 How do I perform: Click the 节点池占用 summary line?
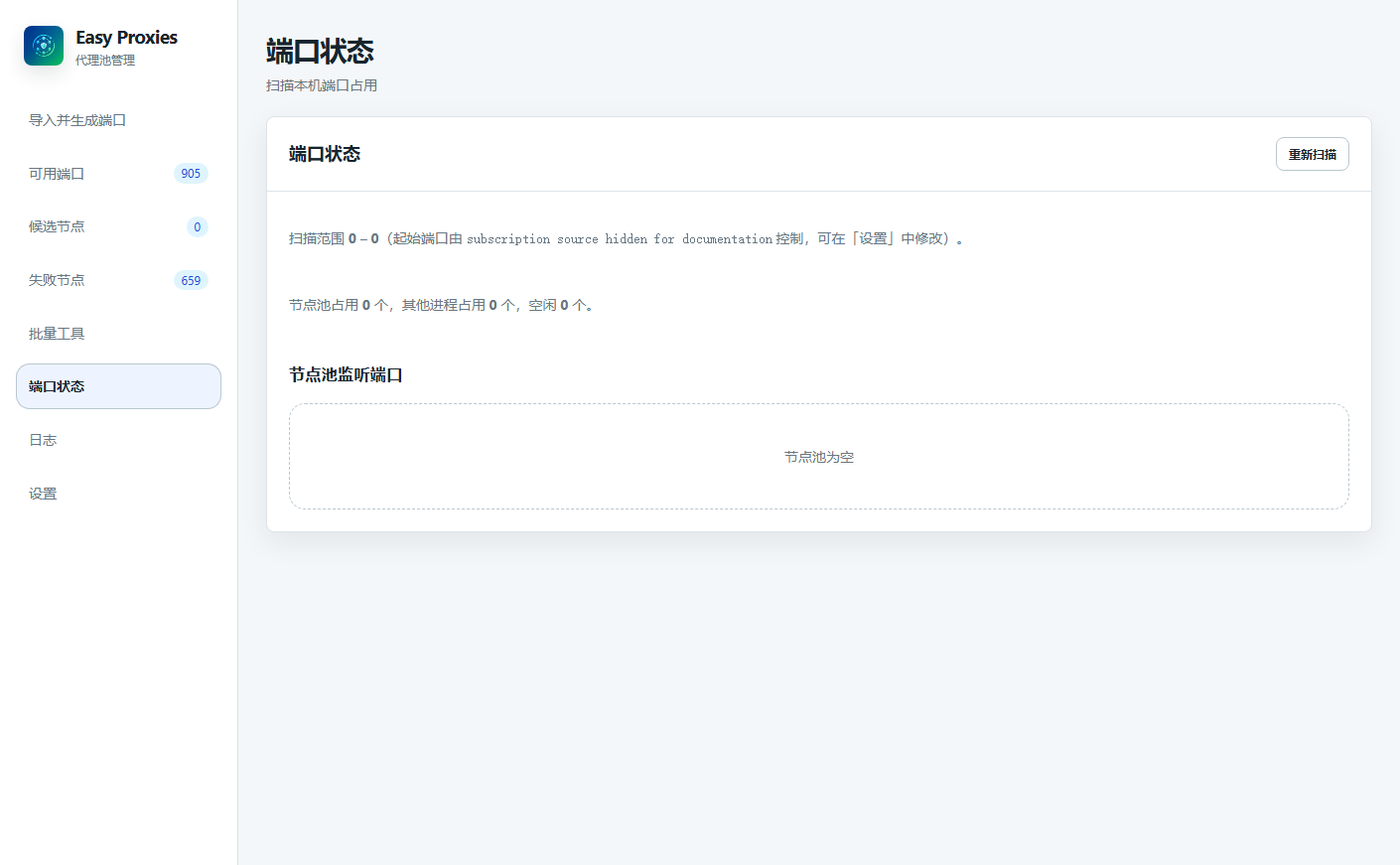click(442, 305)
